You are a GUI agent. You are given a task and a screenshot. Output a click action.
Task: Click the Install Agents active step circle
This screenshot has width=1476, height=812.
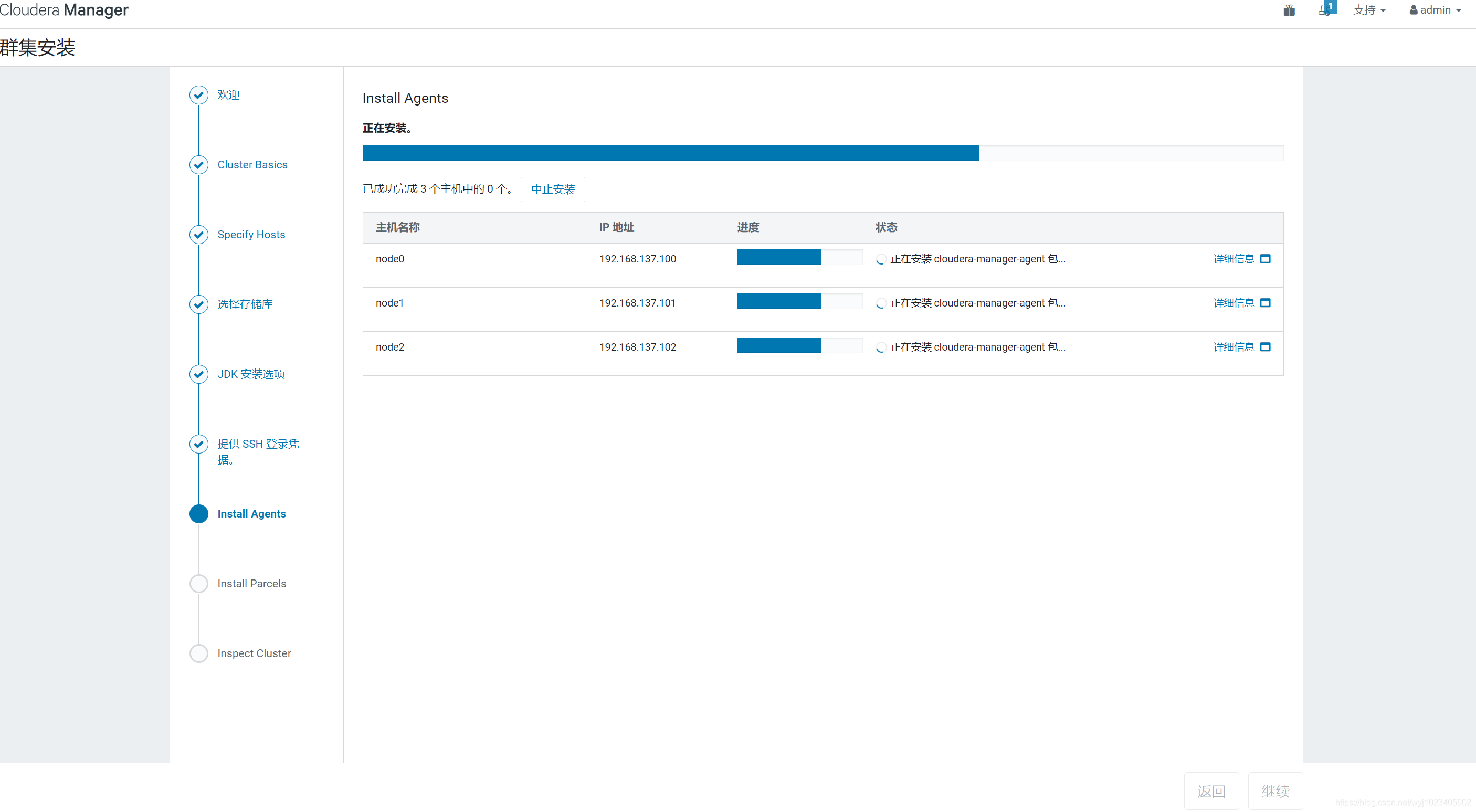(199, 514)
